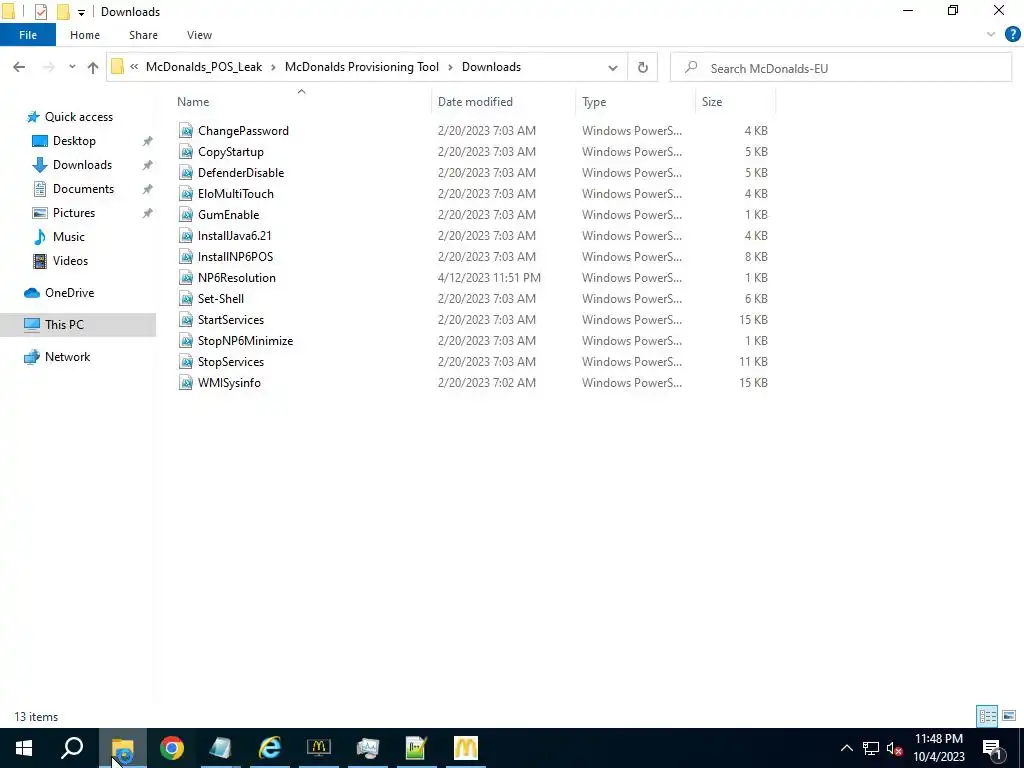Open the McDonald's golden arches taskbar app
The width and height of the screenshot is (1024, 768).
pos(466,748)
